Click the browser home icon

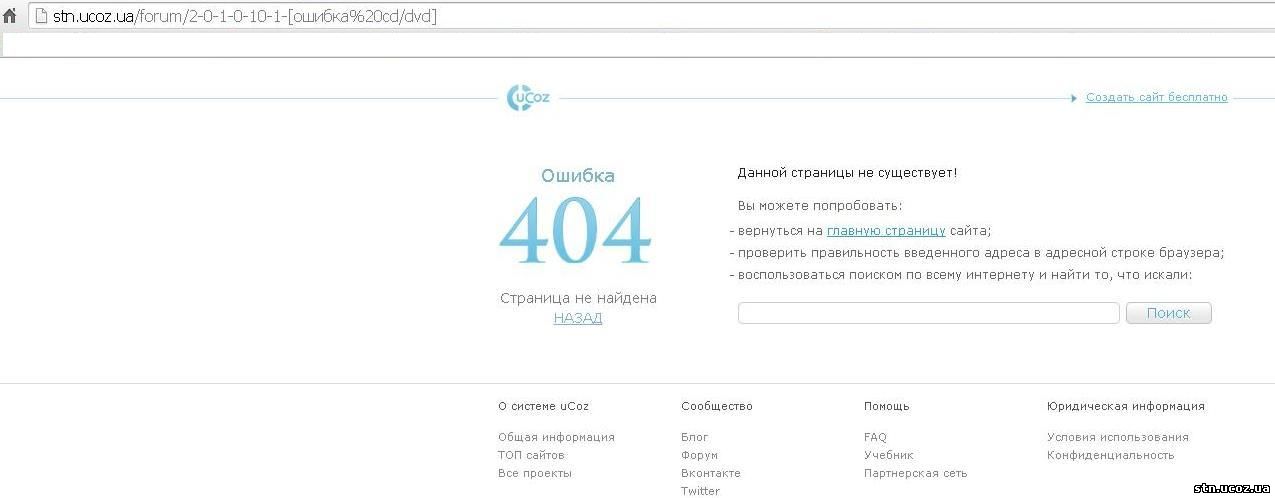click(10, 16)
